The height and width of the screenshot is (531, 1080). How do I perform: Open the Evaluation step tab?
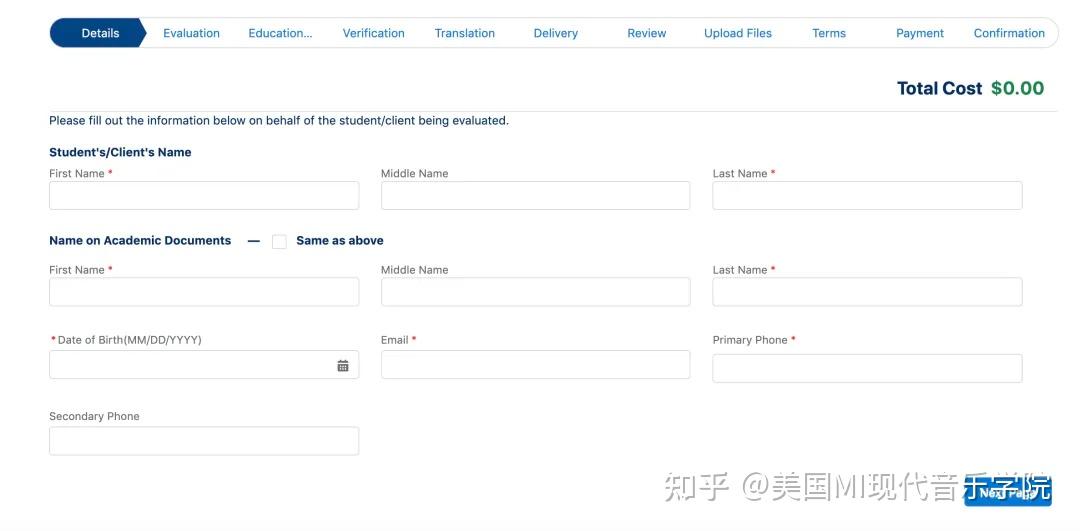[x=191, y=33]
